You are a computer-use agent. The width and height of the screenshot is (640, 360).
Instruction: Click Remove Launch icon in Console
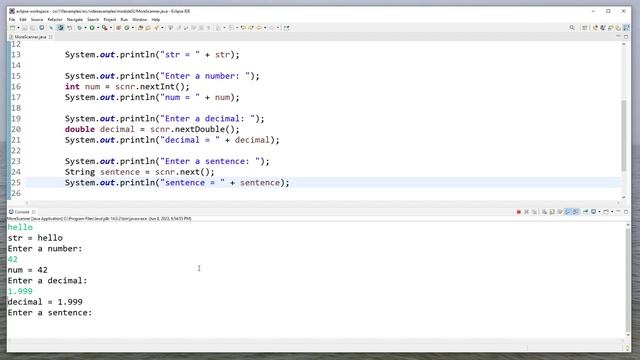[527, 212]
